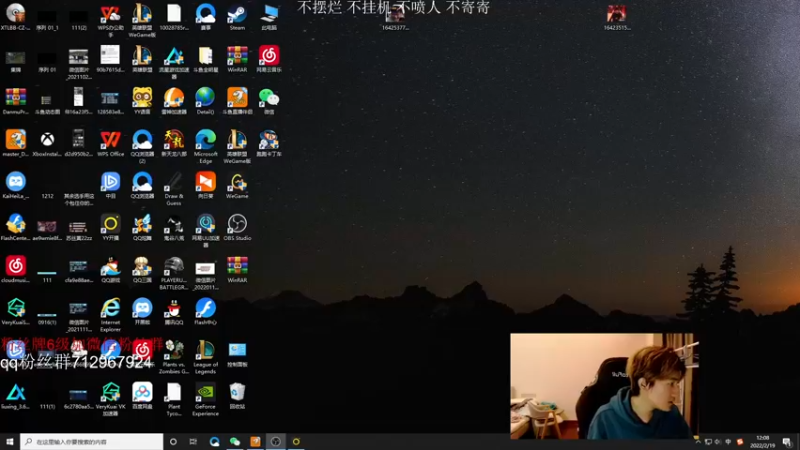Launch the GeForce Experience shortcut
Viewport: 800px width, 450px height.
(x=206, y=399)
